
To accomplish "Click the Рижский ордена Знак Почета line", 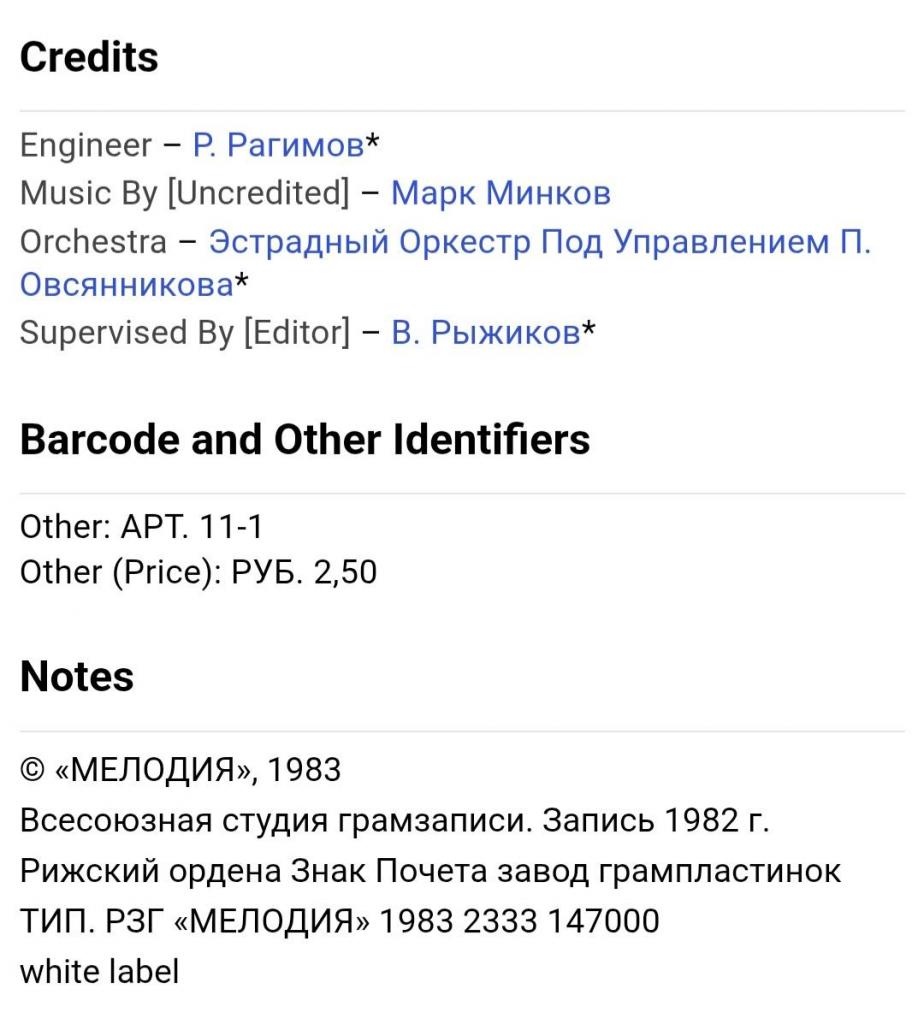I will click(x=430, y=871).
